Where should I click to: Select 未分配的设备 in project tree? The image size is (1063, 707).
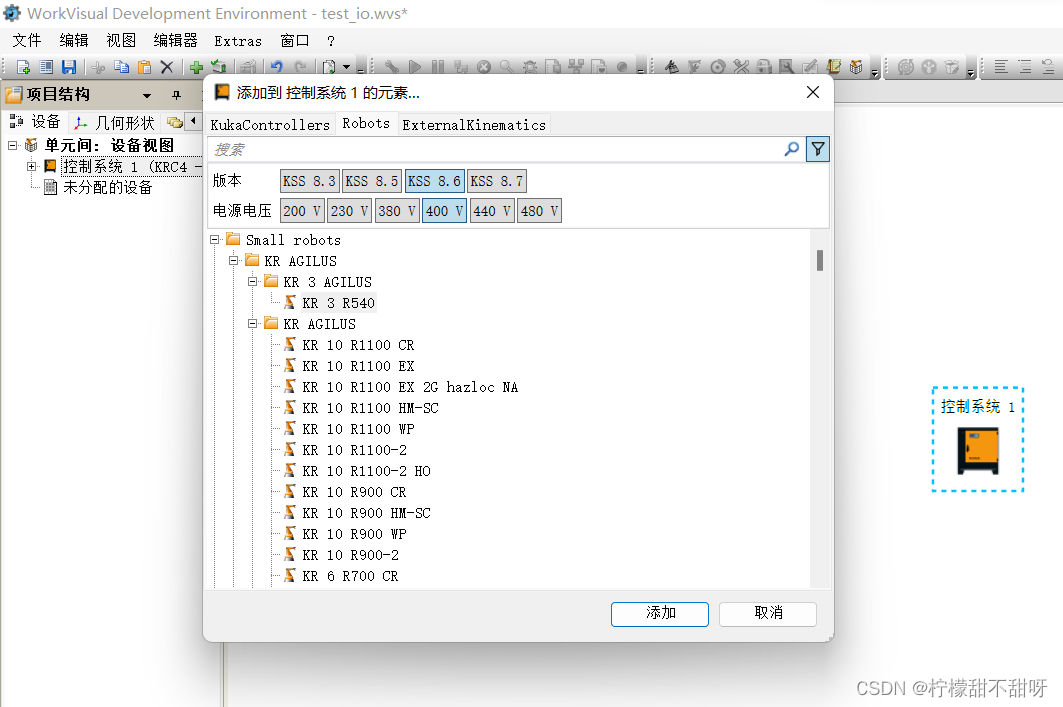coord(108,188)
